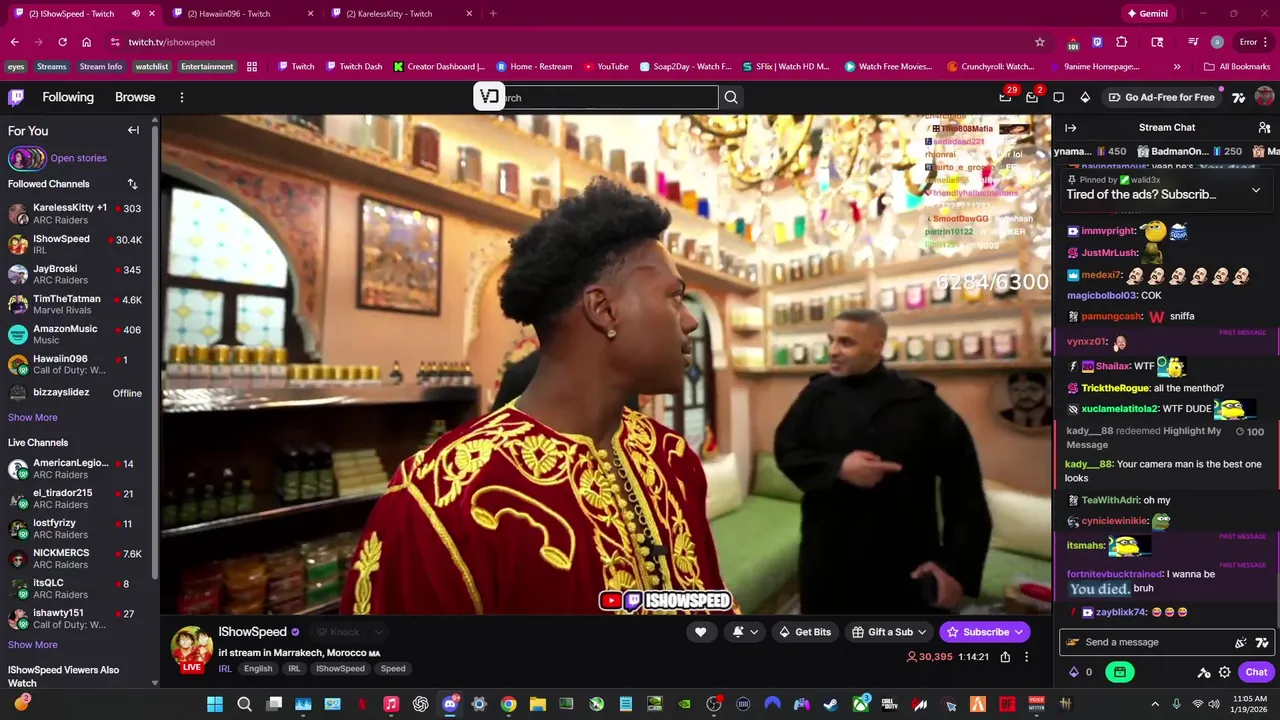Click the Get Bits button below the stream
The height and width of the screenshot is (720, 1280).
click(x=805, y=632)
